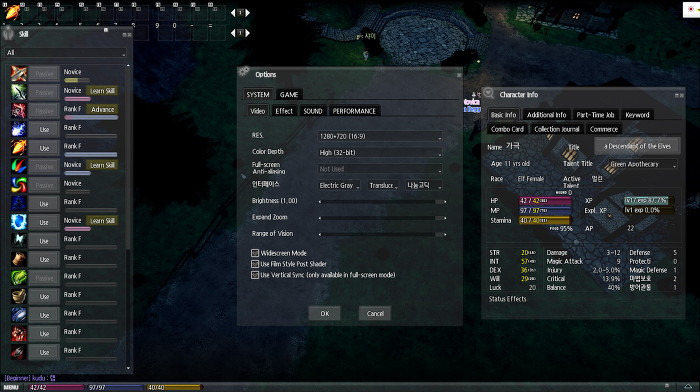Open the Effect sub-tab
Screen dimensions: 700x392
click(x=284, y=111)
